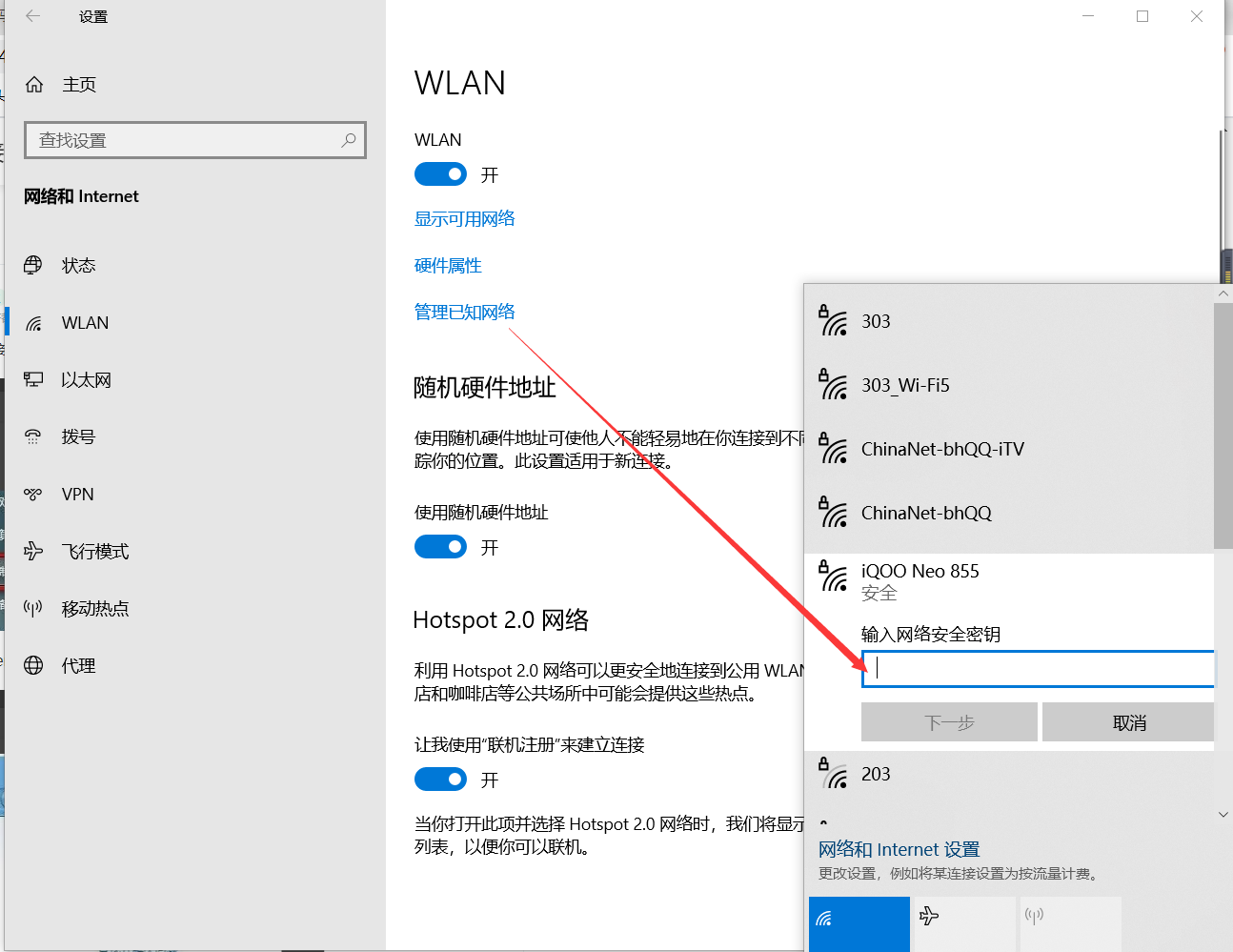Click the search magnifier in 查找设置 box
Viewport: 1233px width, 952px height.
pos(349,140)
